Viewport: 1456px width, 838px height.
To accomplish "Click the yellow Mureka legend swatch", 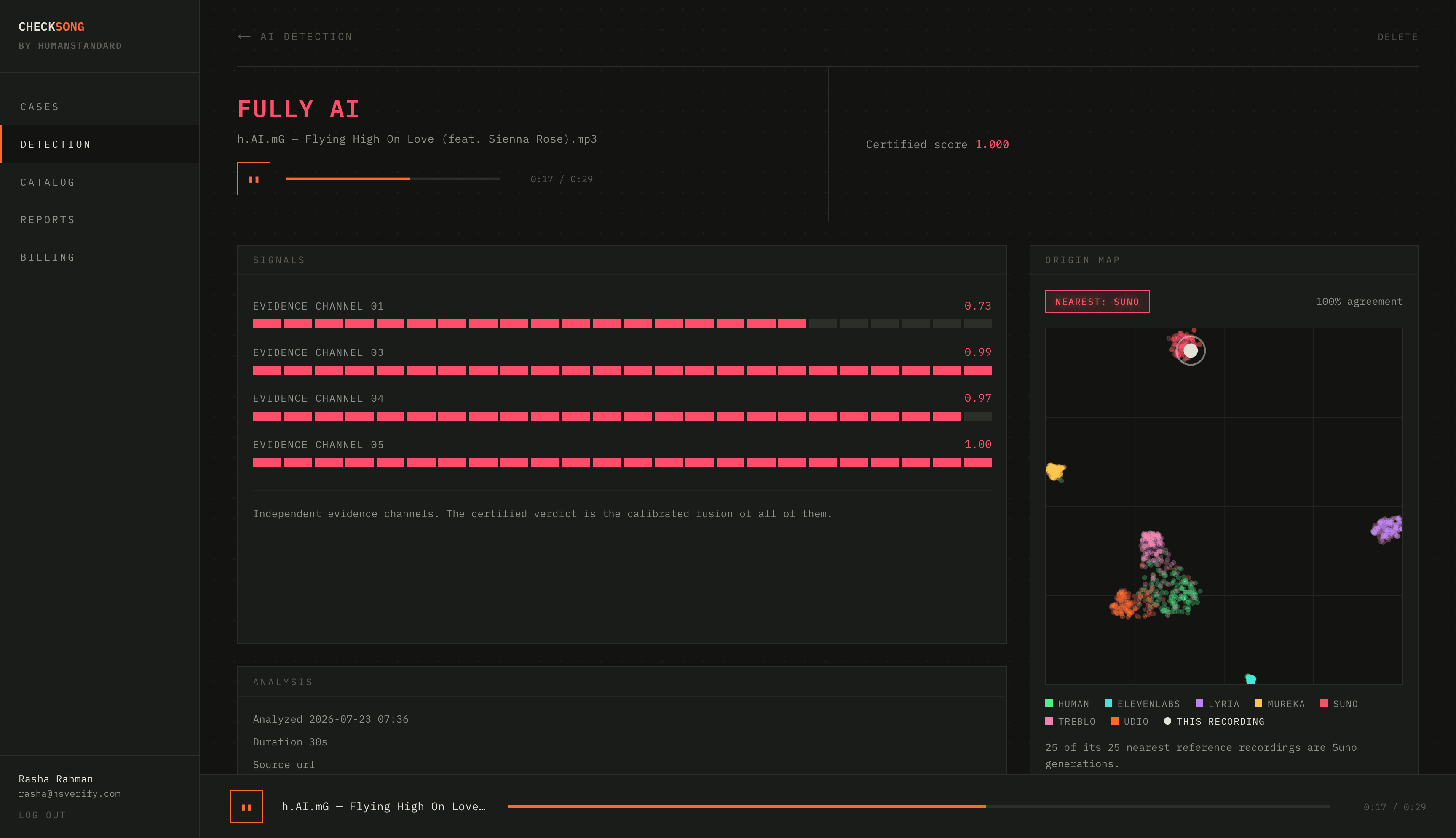I will click(x=1258, y=703).
